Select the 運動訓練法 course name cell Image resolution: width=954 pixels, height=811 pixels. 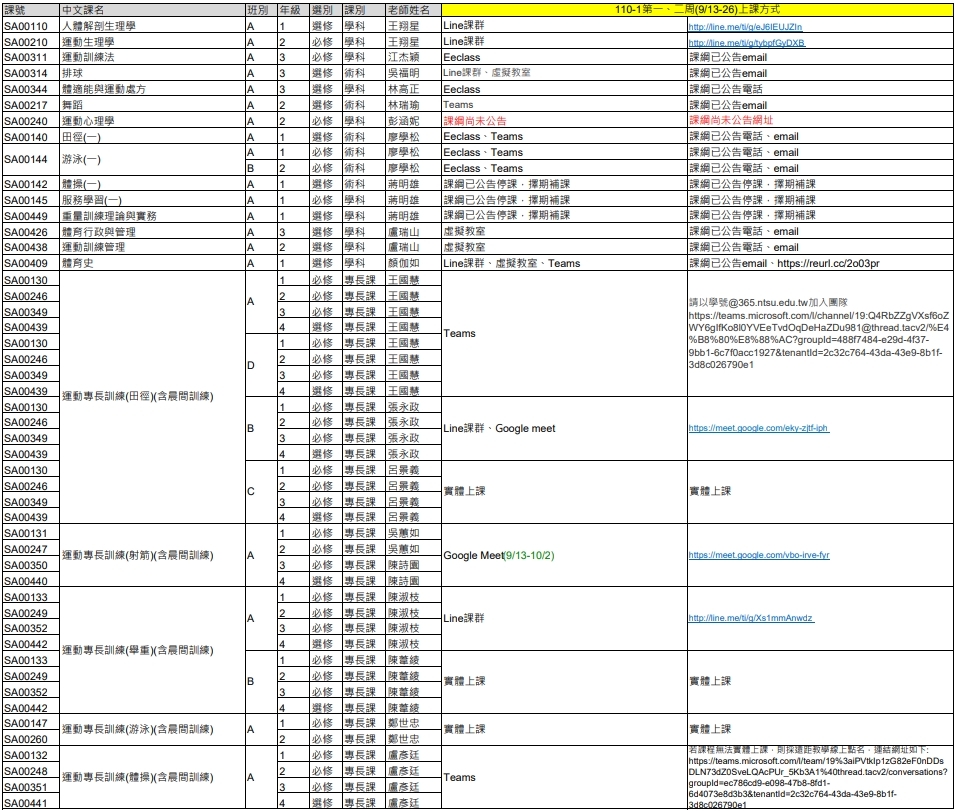pyautogui.click(x=153, y=57)
